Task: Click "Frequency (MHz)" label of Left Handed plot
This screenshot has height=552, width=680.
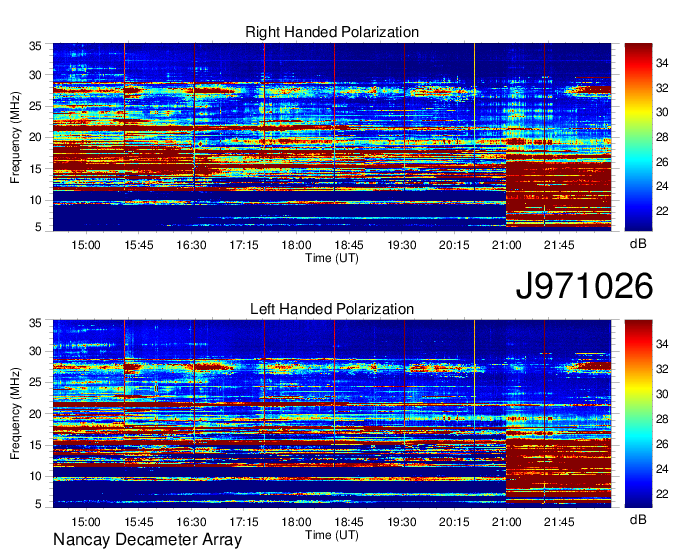Action: pos(15,414)
